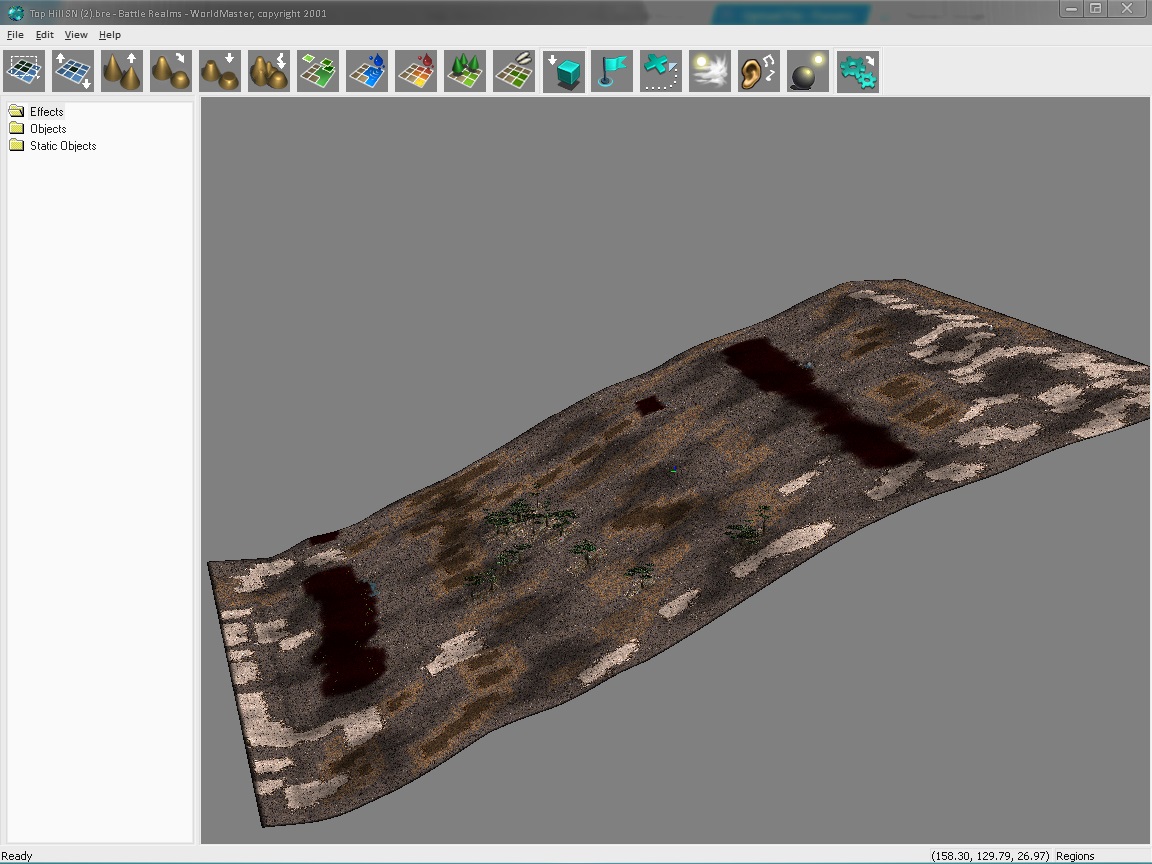Pick the teal flag marker tool
Screen dimensions: 1152x864
pyautogui.click(x=612, y=71)
